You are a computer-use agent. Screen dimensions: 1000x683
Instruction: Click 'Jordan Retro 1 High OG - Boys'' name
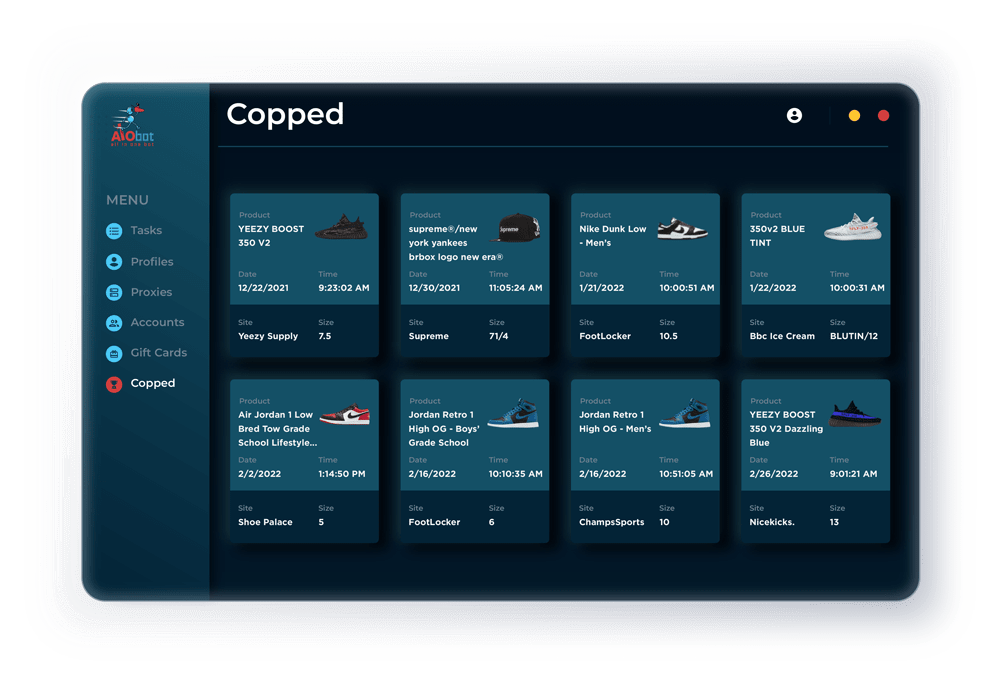coord(444,429)
